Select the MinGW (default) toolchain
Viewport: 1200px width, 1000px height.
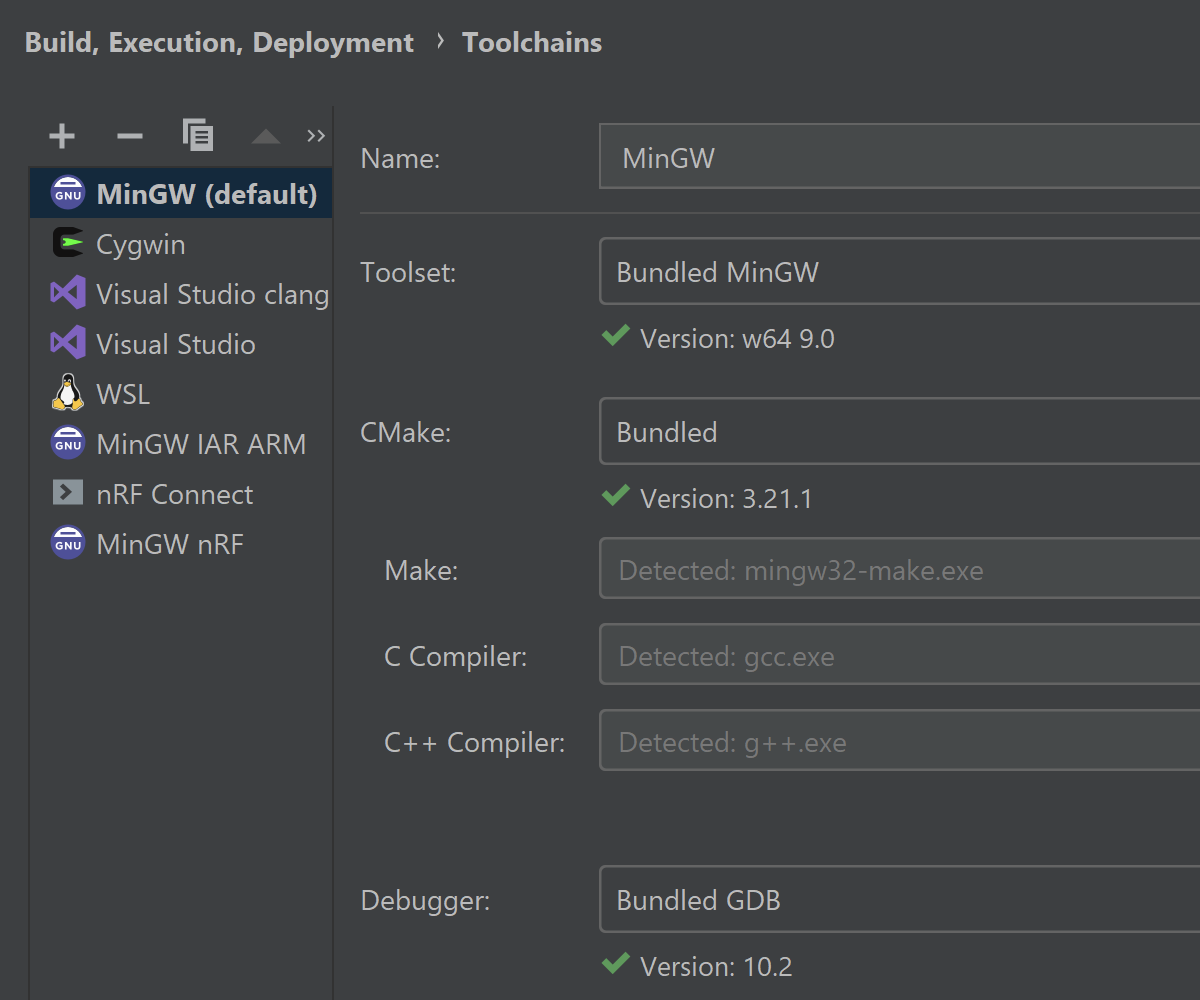coord(181,193)
